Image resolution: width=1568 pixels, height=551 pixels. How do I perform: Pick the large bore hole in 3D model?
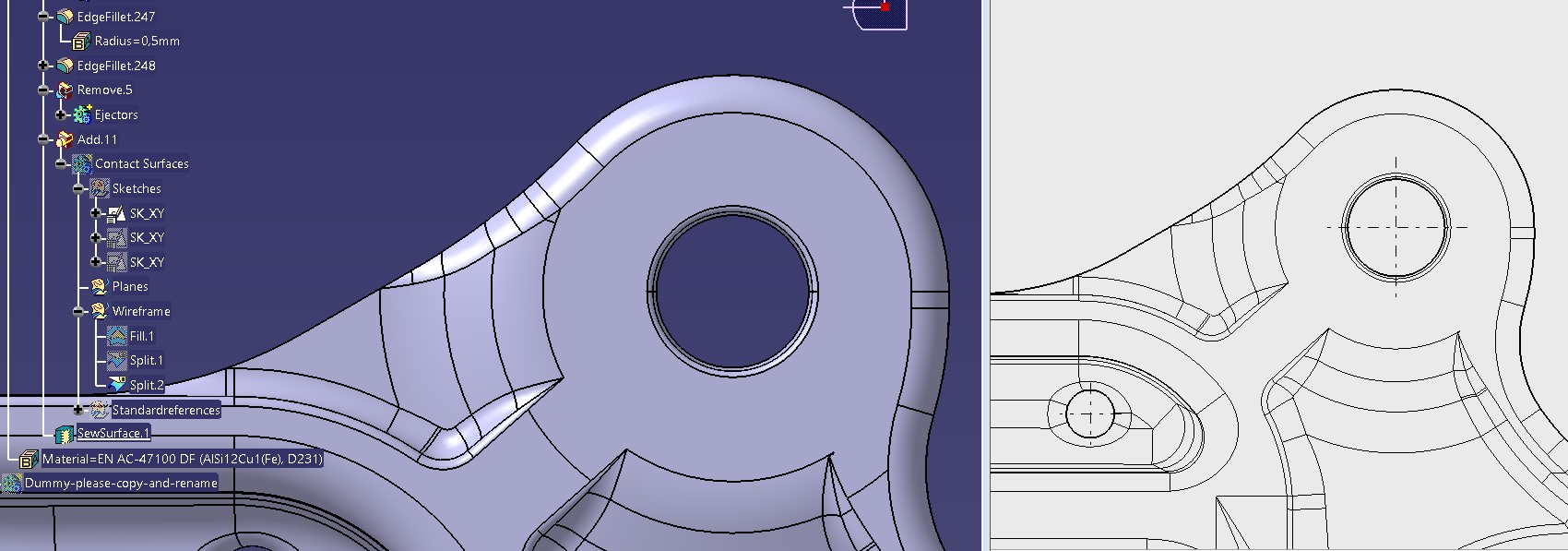coord(732,291)
